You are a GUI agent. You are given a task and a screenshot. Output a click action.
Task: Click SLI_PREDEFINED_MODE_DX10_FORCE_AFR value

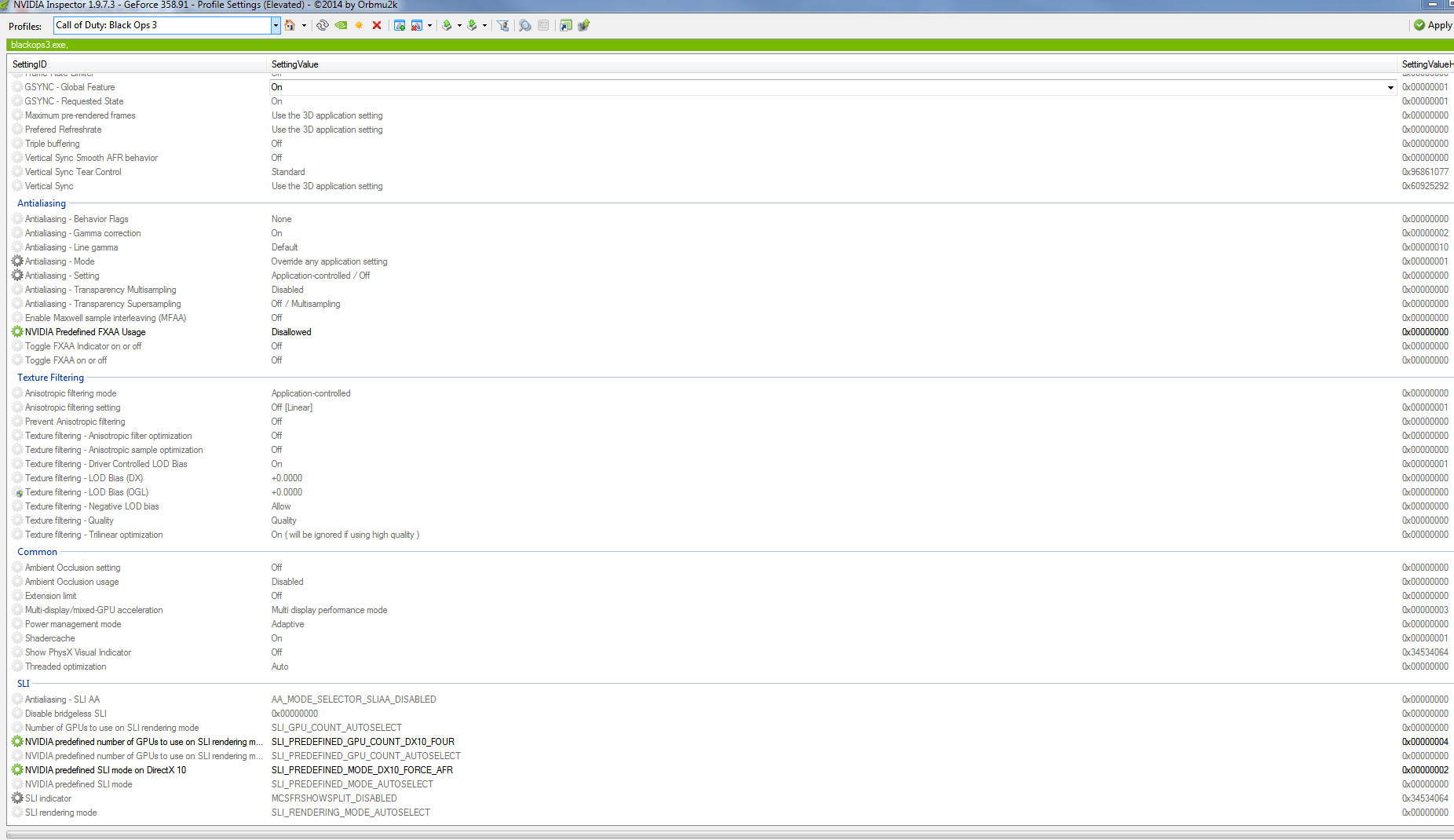362,770
